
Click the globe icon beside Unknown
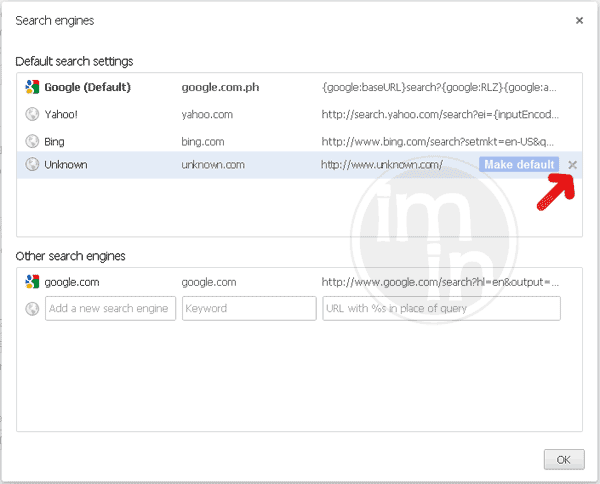point(32,165)
